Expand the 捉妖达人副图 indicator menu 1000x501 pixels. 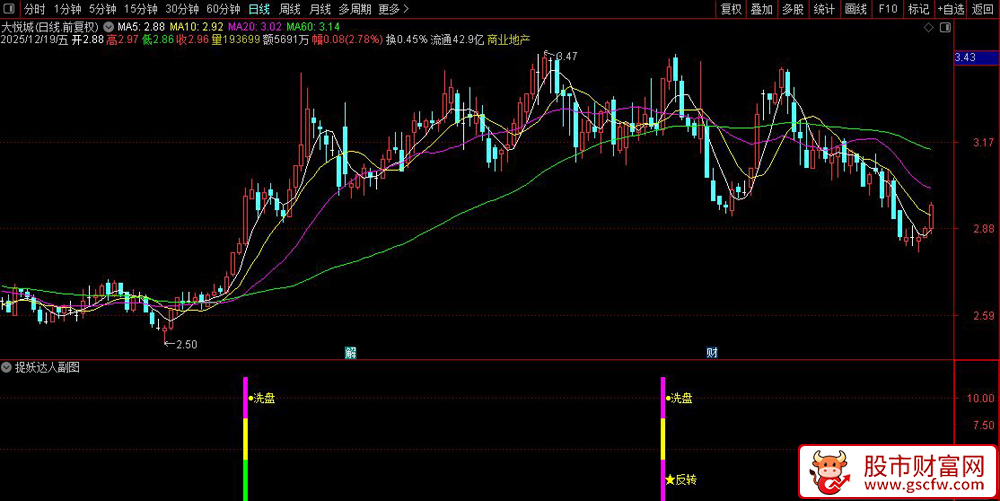pos(7,367)
